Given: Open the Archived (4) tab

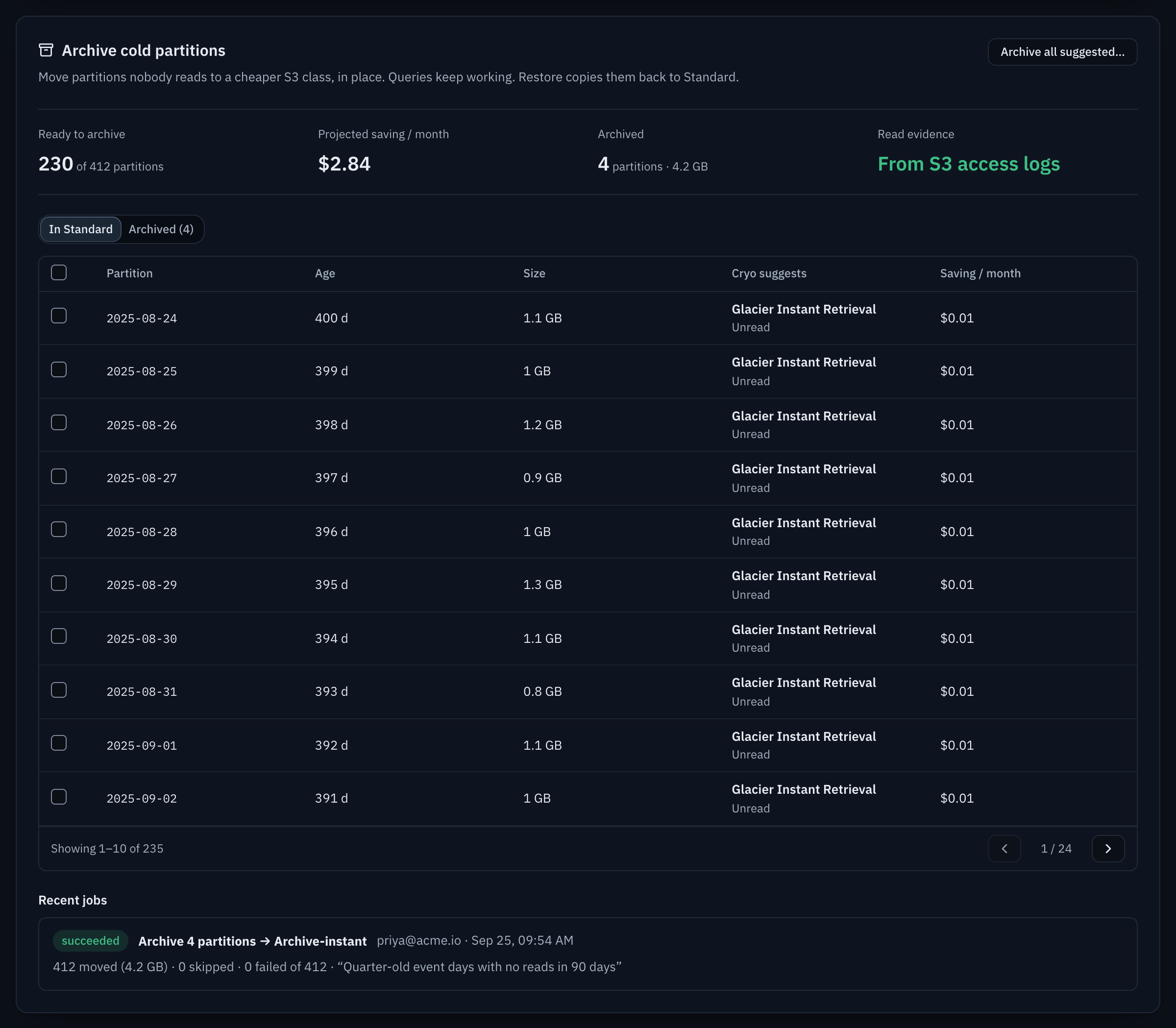Looking at the screenshot, I should click(161, 229).
